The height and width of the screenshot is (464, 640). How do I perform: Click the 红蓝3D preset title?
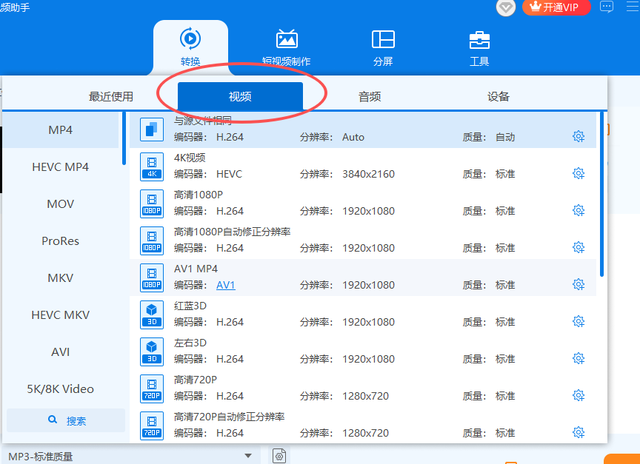(190, 306)
